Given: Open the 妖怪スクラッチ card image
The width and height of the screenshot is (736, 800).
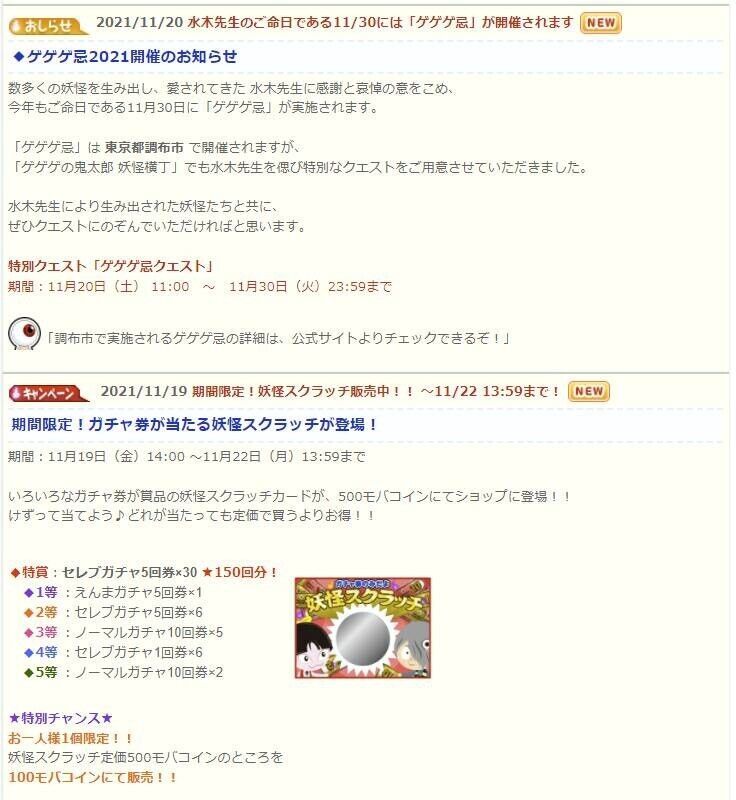Looking at the screenshot, I should click(x=363, y=628).
